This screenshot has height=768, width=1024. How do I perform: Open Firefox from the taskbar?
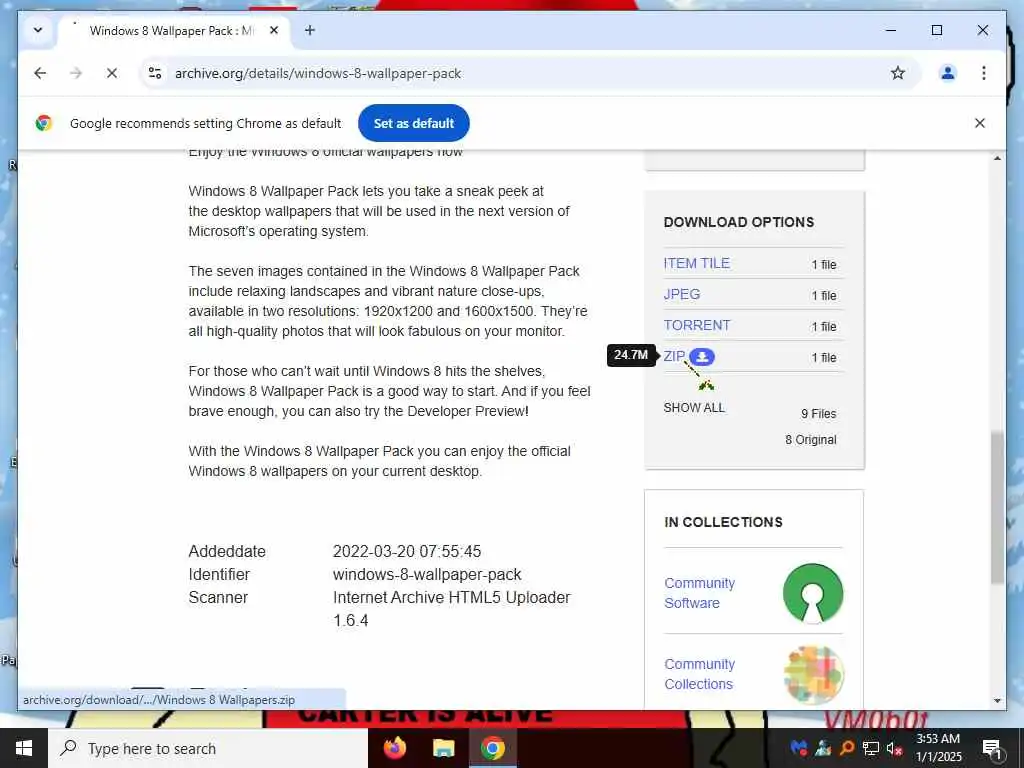[x=394, y=748]
